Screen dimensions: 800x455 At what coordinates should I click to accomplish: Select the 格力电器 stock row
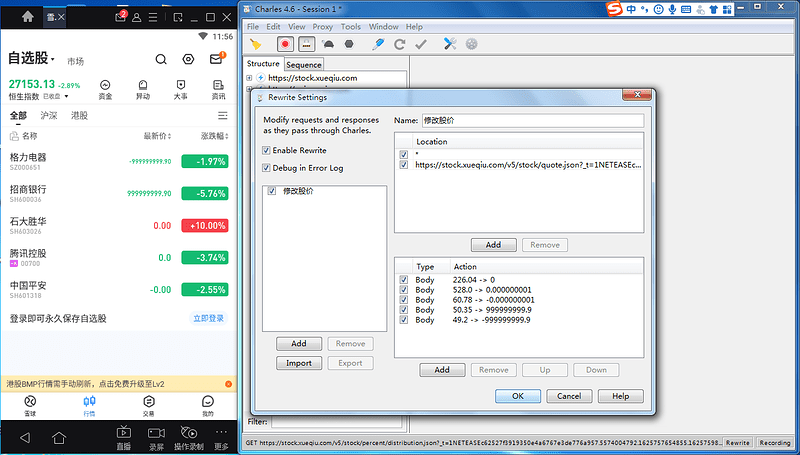click(x=118, y=162)
